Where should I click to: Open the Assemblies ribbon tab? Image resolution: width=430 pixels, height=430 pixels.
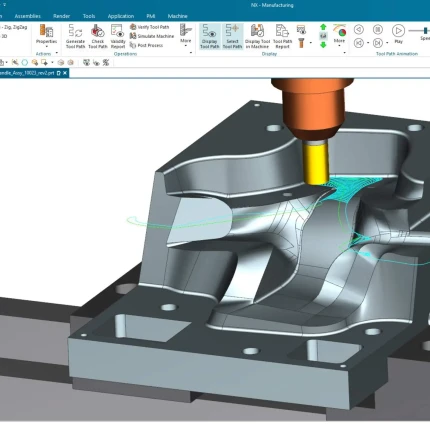point(28,16)
